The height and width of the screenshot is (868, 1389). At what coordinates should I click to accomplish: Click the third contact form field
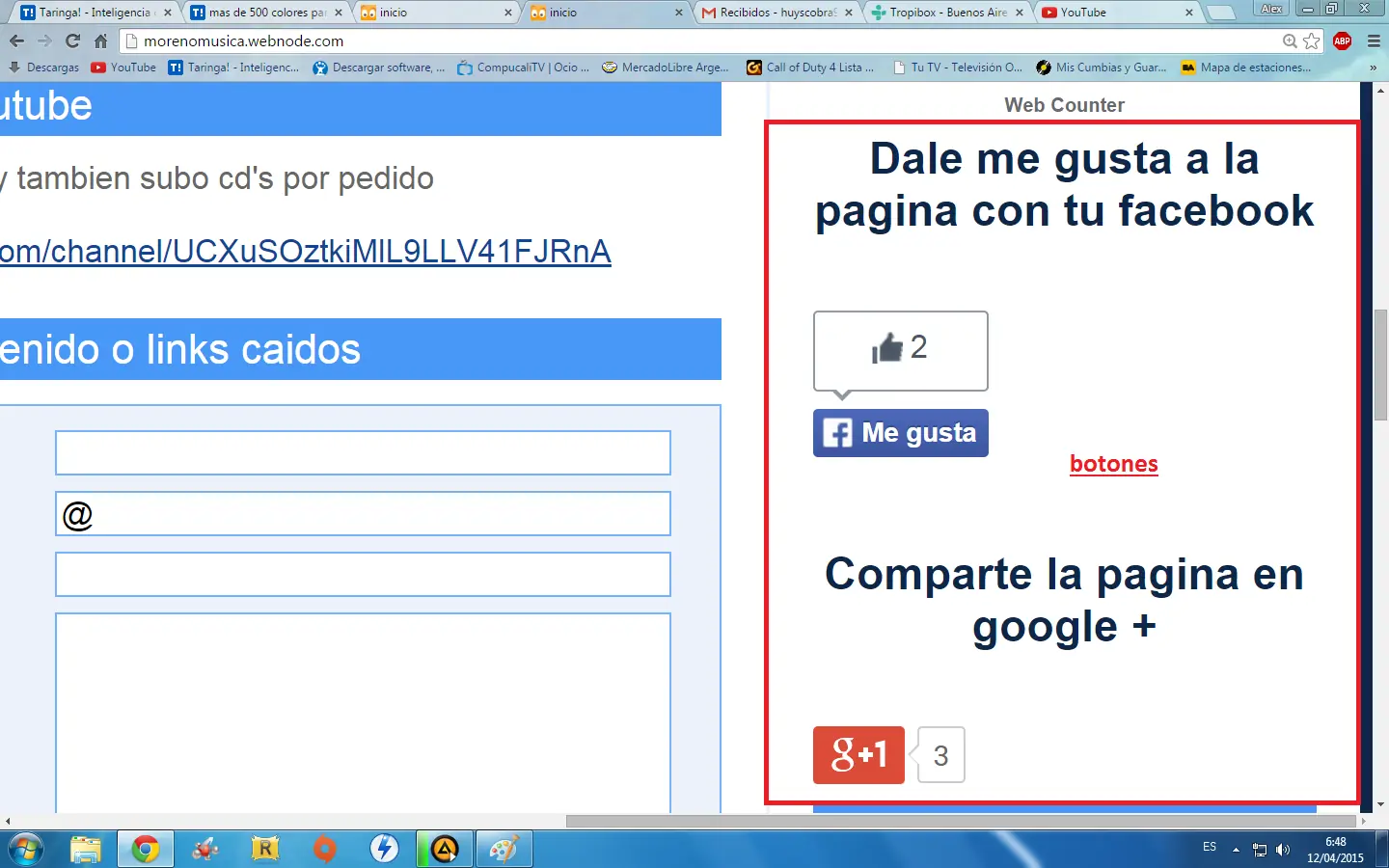363,575
